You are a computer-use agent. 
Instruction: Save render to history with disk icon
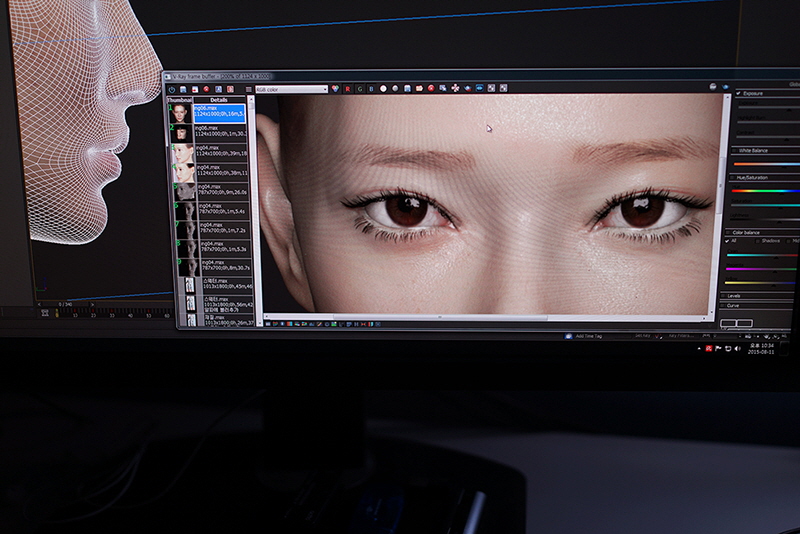click(x=183, y=89)
